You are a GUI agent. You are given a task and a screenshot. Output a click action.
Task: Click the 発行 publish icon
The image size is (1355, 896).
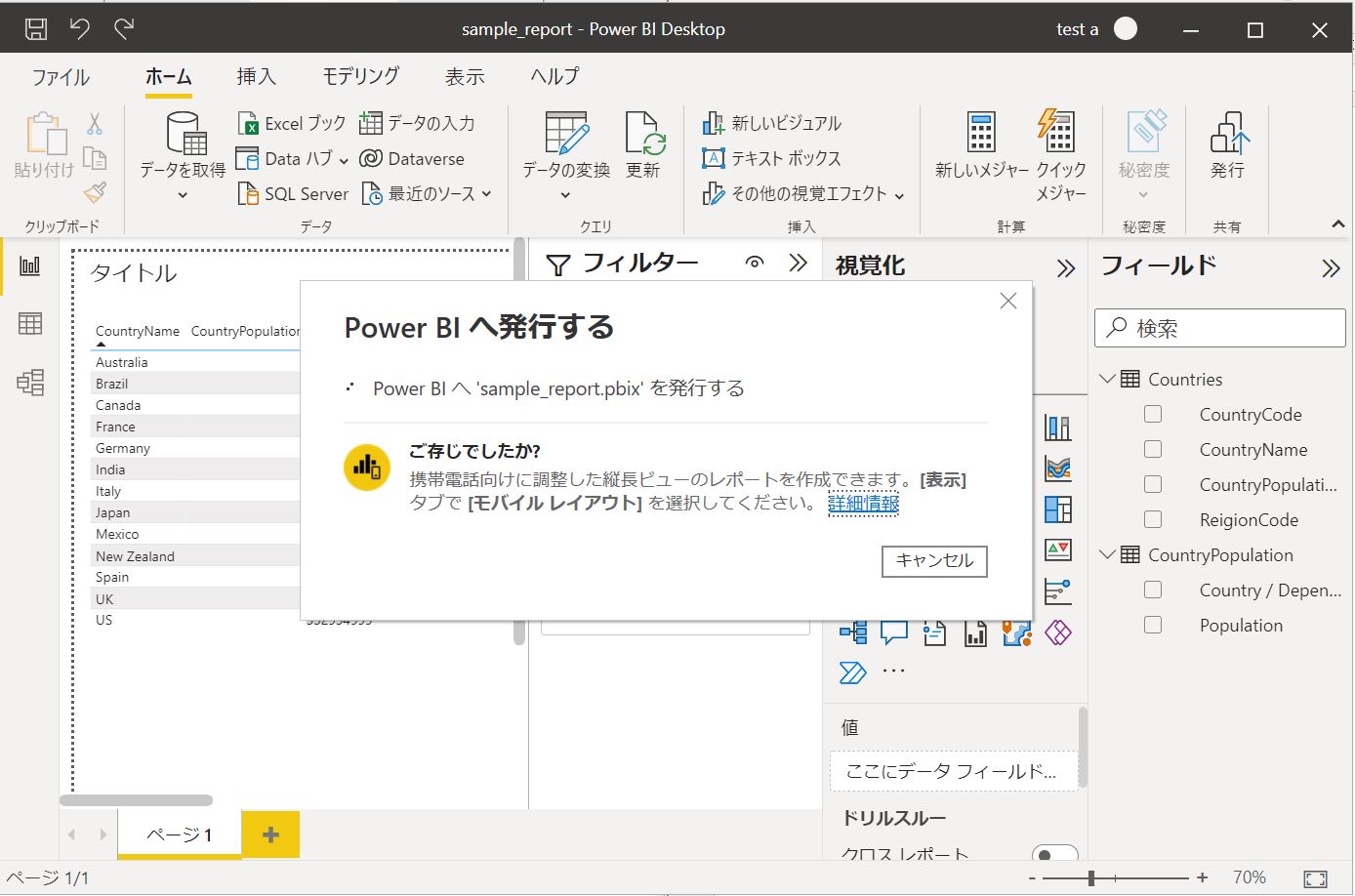[x=1229, y=133]
